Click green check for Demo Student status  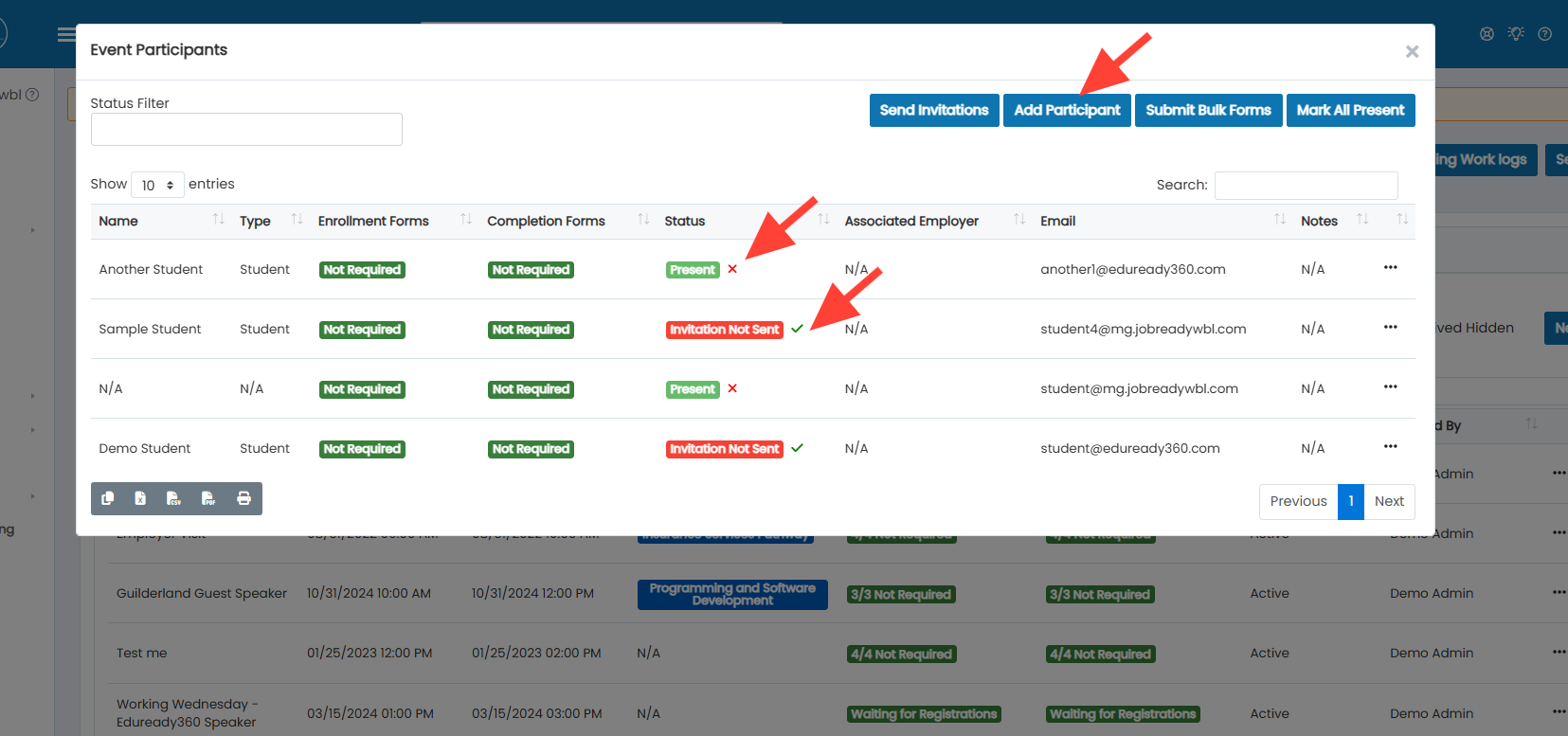pyautogui.click(x=798, y=448)
